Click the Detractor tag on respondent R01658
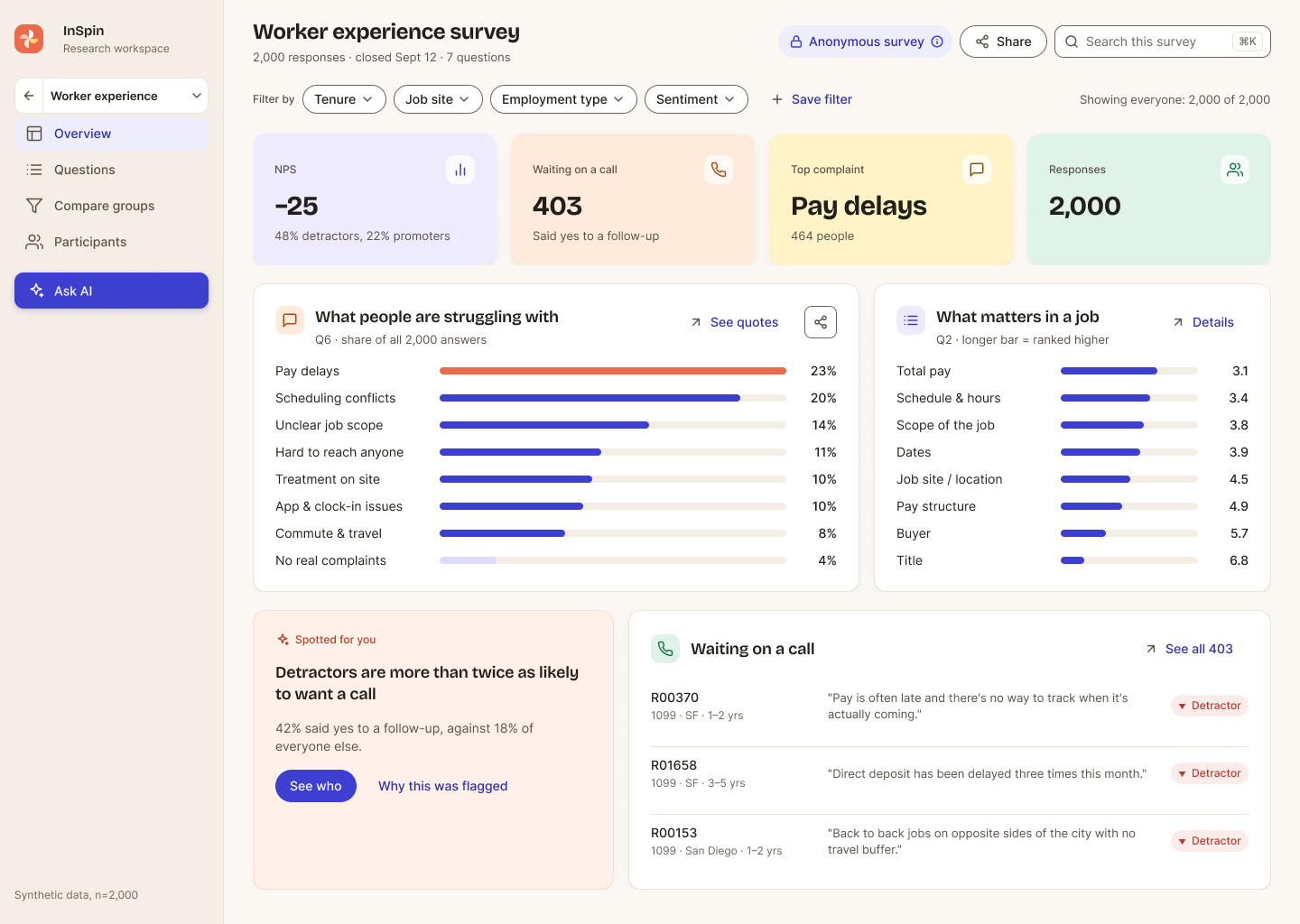1300x924 pixels. [x=1210, y=773]
